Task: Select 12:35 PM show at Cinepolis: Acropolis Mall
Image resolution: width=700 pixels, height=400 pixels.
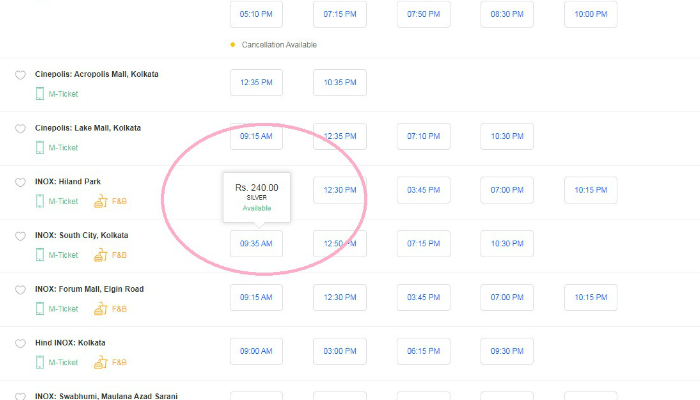Action: 256,82
